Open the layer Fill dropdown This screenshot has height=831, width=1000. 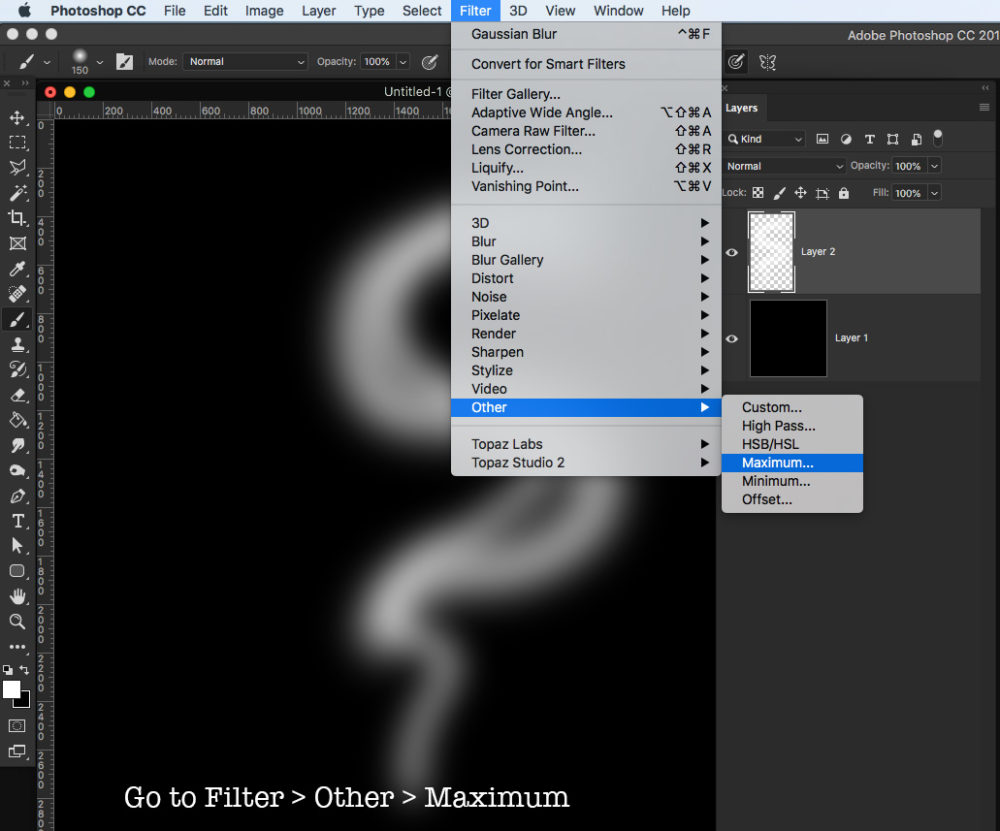[934, 193]
